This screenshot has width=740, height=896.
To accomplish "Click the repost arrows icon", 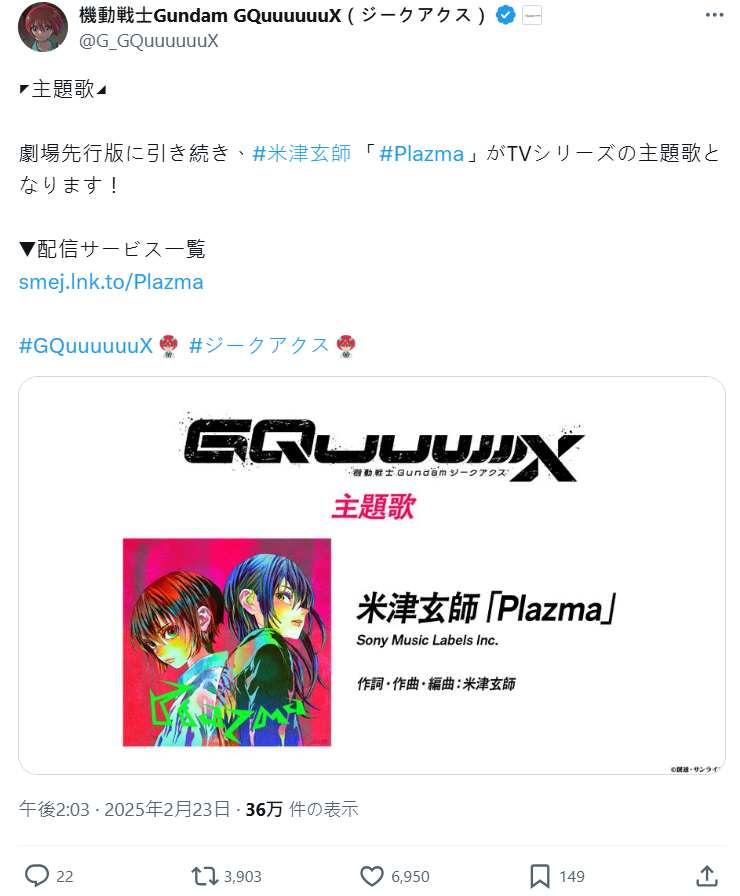I will [x=205, y=875].
